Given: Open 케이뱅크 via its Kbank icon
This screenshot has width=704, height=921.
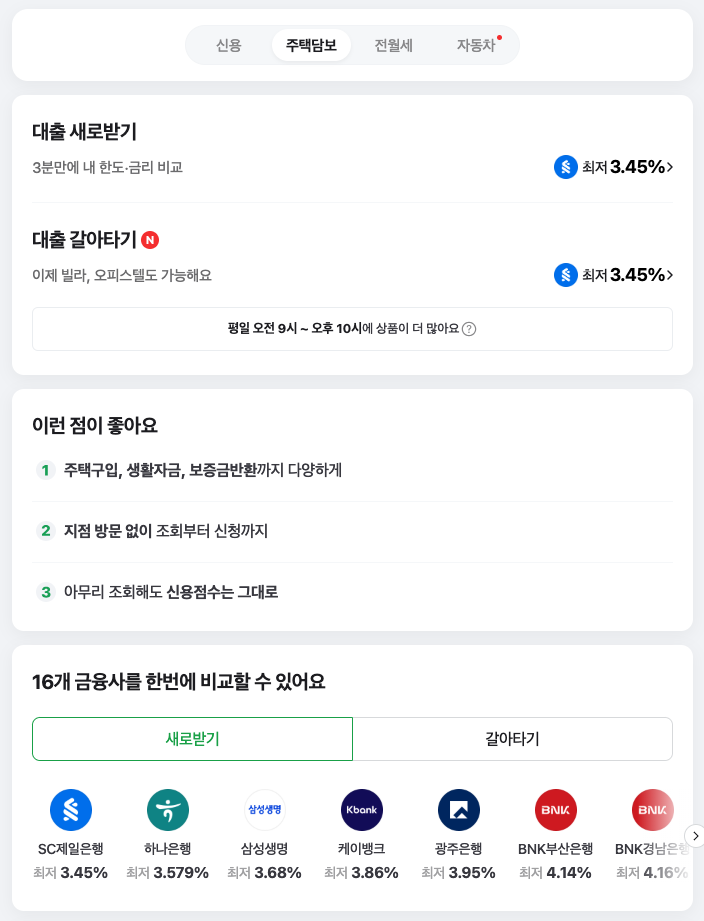Looking at the screenshot, I should click(x=361, y=810).
